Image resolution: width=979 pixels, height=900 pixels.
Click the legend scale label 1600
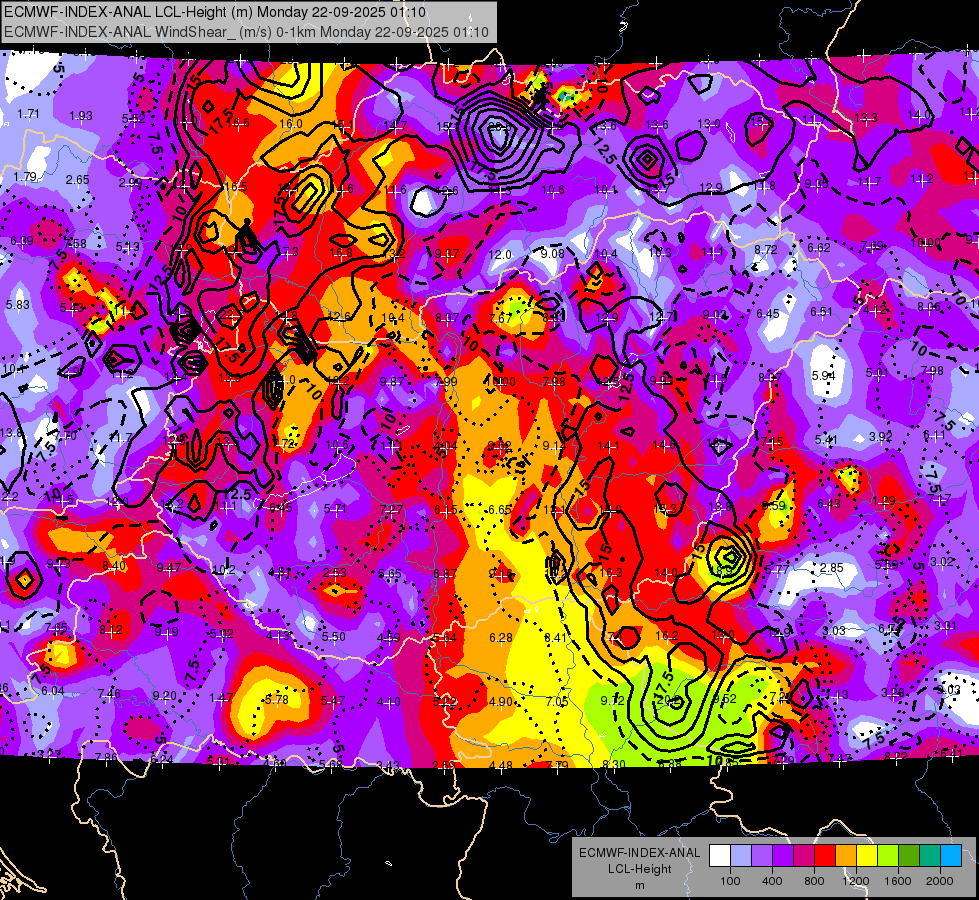pos(898,881)
